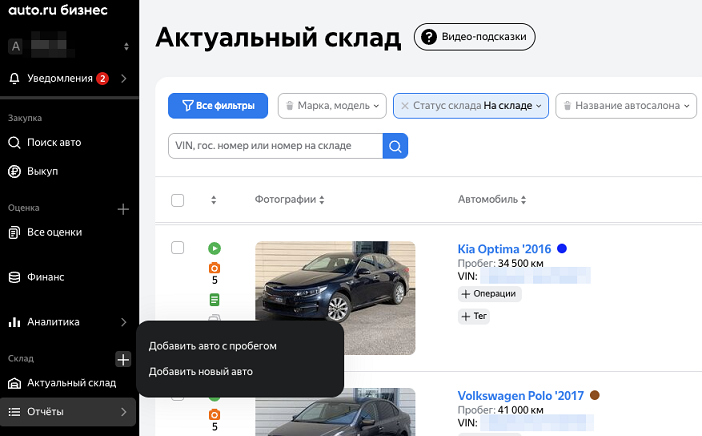The image size is (702, 436).
Task: Click the Операции button for Kia Optima
Action: (489, 294)
